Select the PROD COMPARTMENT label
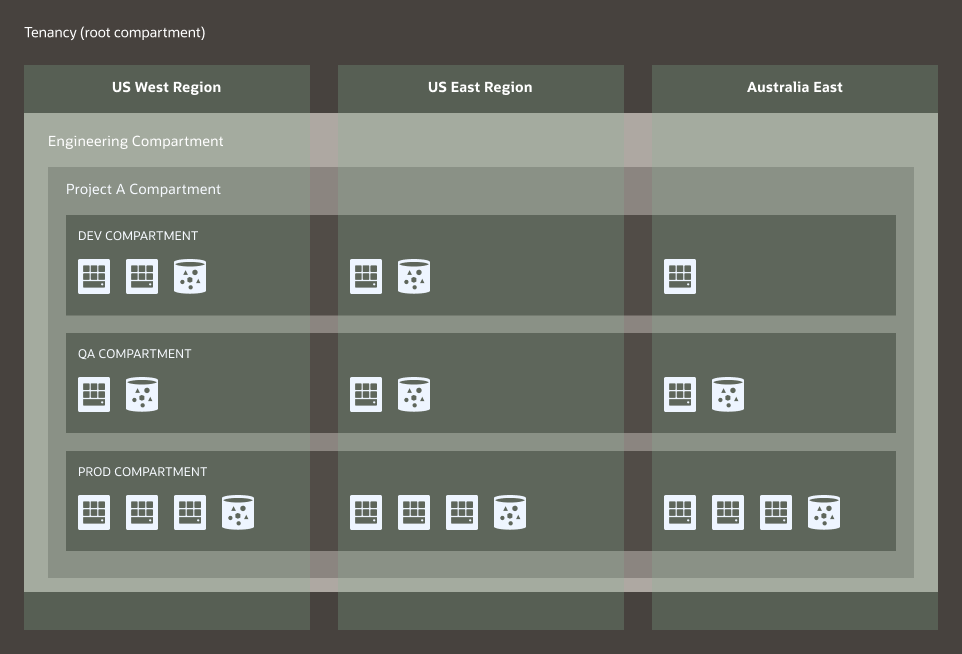Viewport: 962px width, 654px height. coord(142,472)
